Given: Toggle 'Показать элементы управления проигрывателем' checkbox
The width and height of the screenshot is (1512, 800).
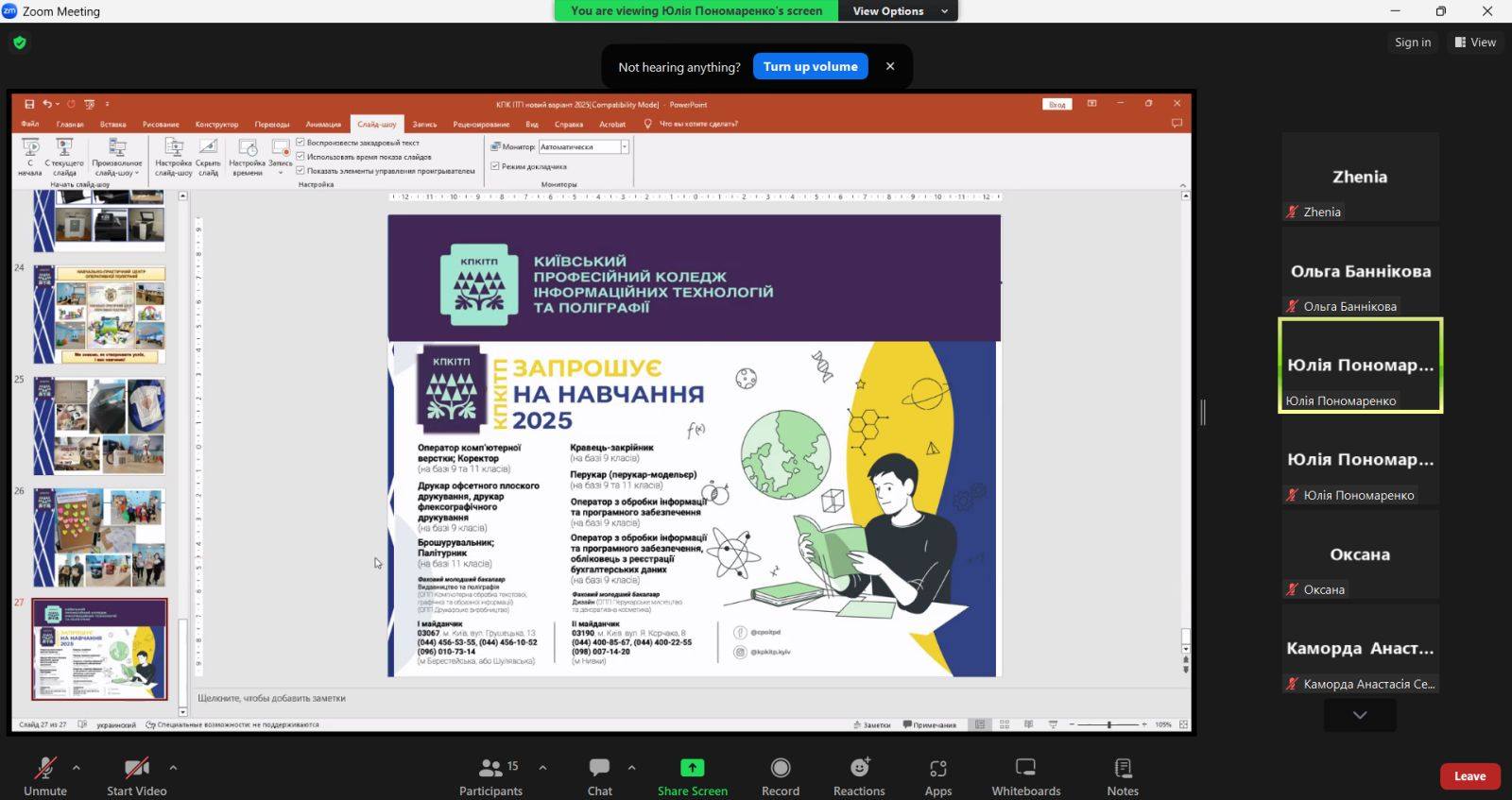Looking at the screenshot, I should pyautogui.click(x=301, y=171).
